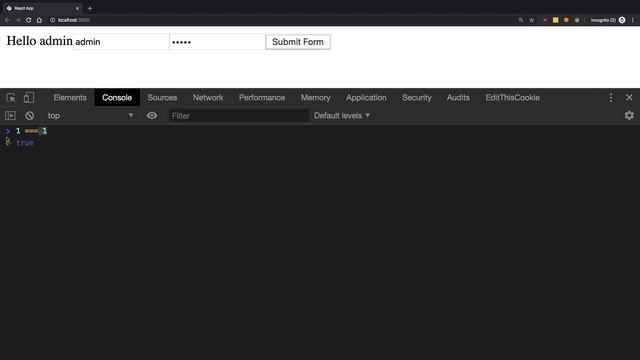Select the Console tab
This screenshot has width=640, height=360.
[x=117, y=98]
